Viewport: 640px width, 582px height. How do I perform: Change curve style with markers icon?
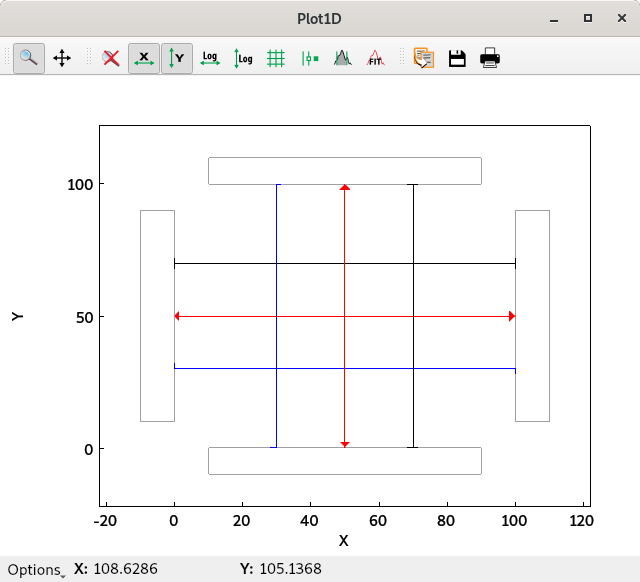[x=309, y=58]
